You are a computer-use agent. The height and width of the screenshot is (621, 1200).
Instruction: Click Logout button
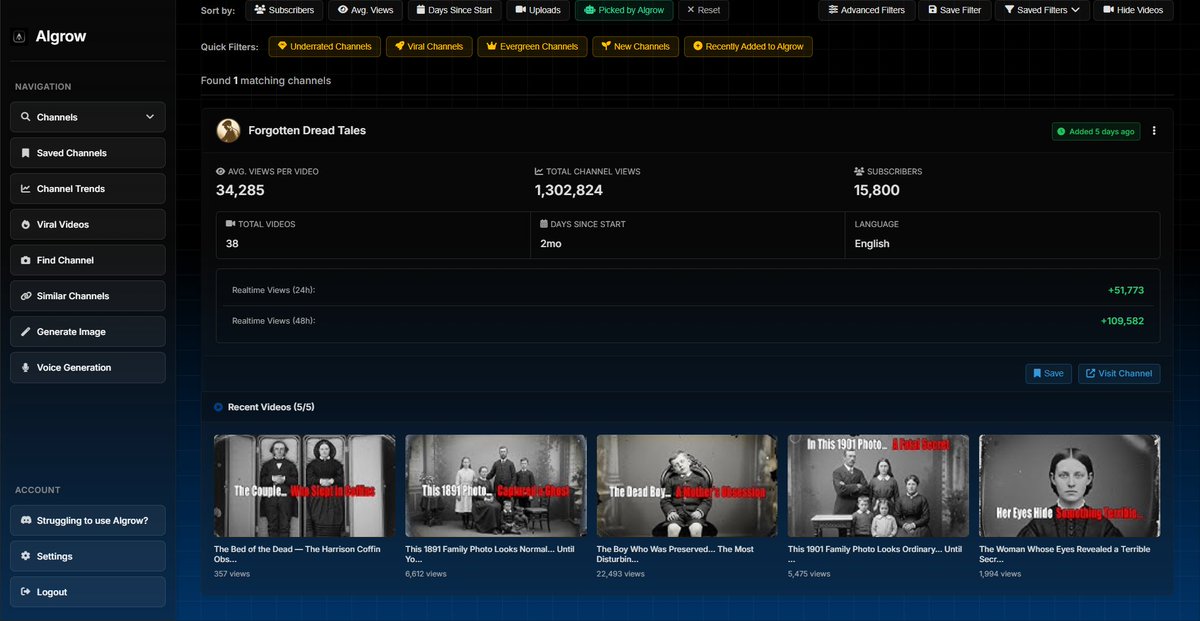tap(88, 592)
